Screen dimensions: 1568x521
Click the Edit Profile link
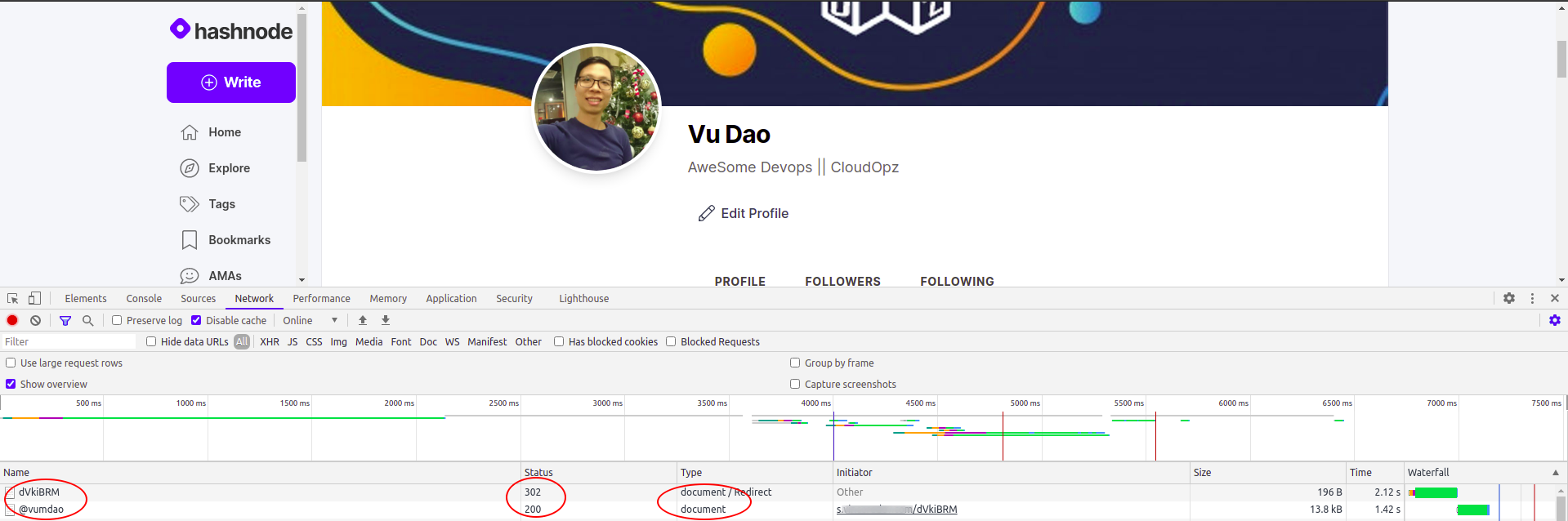point(744,213)
